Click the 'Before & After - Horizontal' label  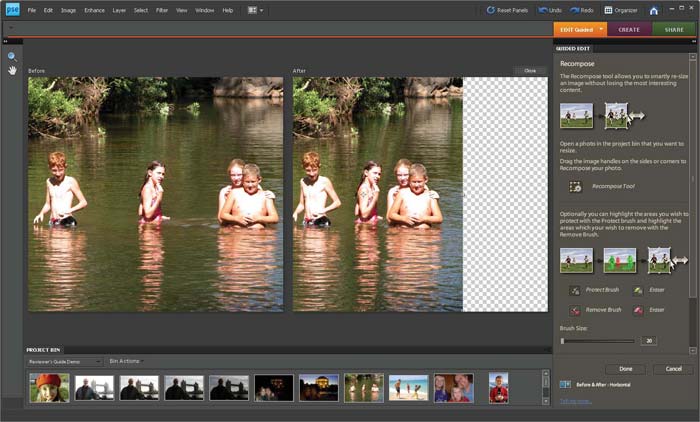pos(603,384)
